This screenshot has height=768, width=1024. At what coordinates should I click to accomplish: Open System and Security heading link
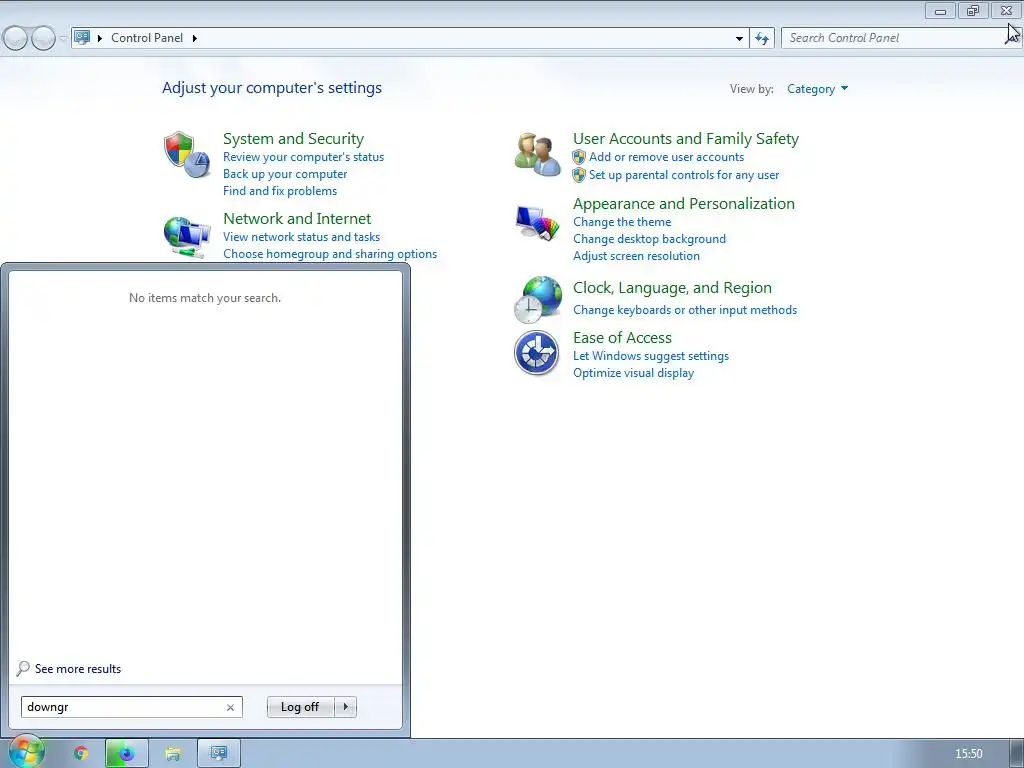[x=293, y=138]
